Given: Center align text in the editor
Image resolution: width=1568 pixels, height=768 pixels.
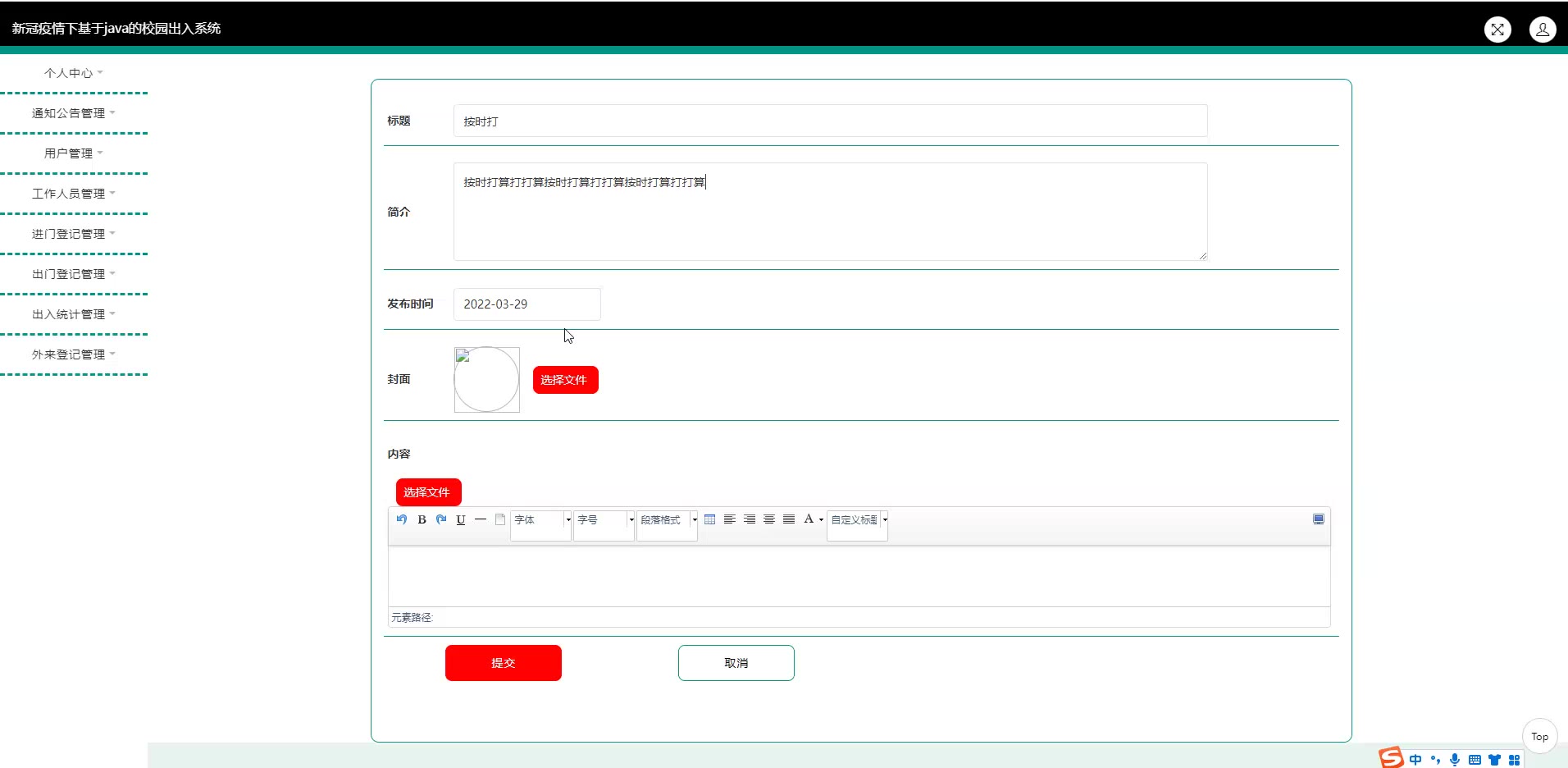Looking at the screenshot, I should 769,519.
